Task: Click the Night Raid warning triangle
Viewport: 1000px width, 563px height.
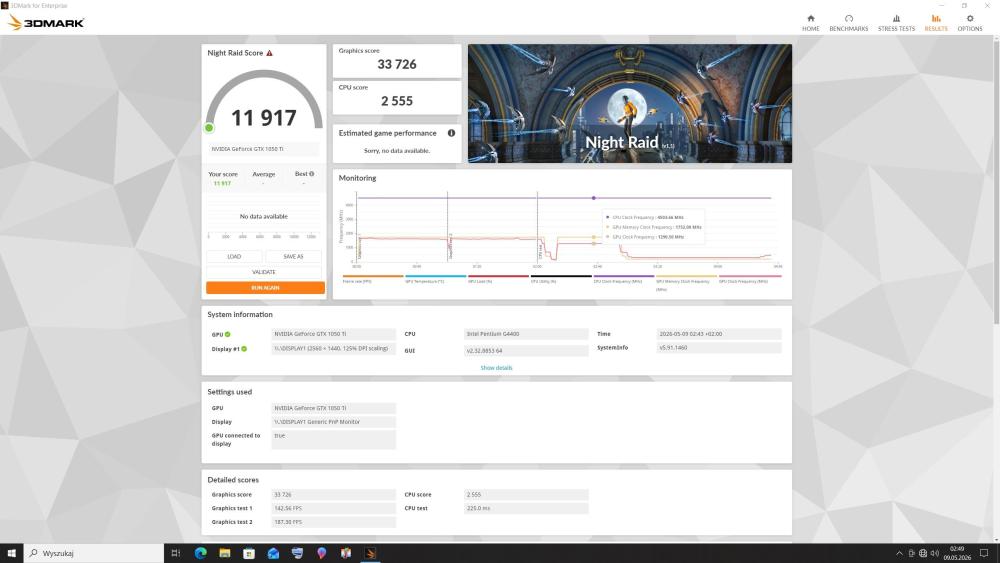Action: coord(269,53)
